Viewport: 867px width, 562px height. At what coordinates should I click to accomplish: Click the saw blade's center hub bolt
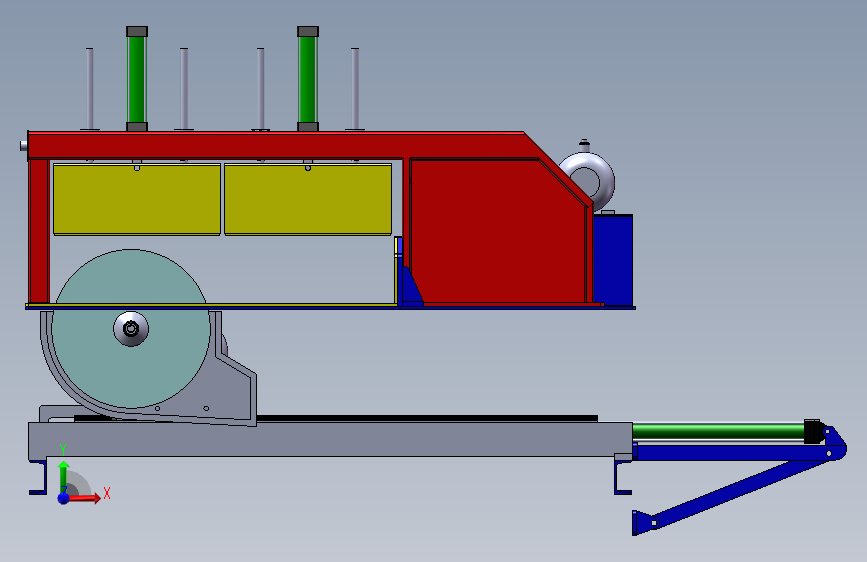(131, 329)
